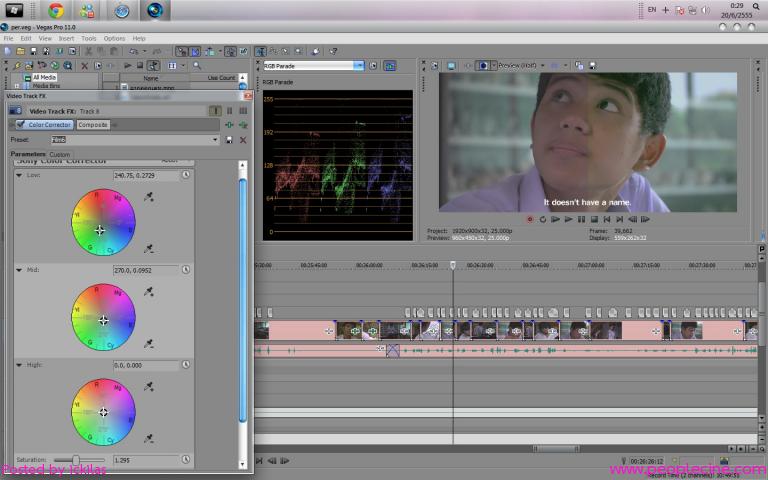Screen dimensions: 768x480
Task: Click the preview Record red button
Action: 529,219
